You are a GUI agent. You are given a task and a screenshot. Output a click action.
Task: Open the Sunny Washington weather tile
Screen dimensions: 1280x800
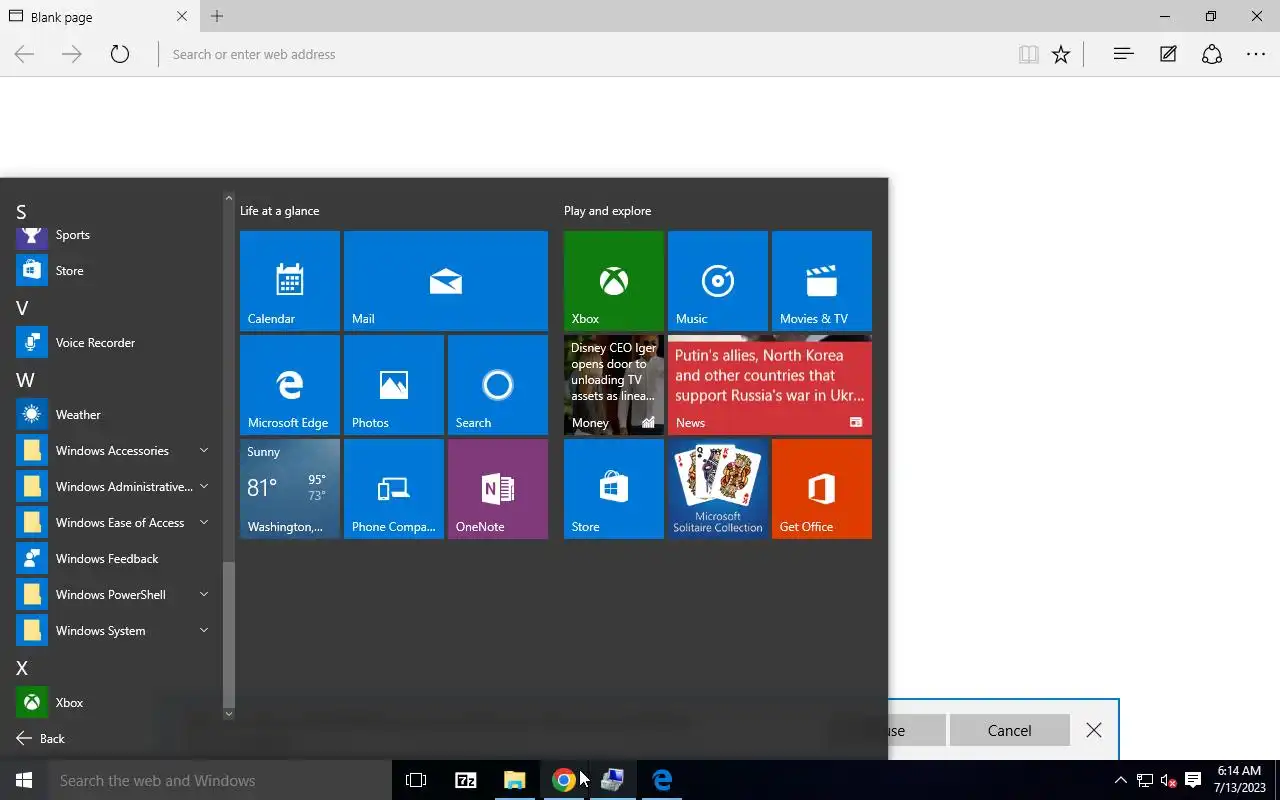click(290, 489)
